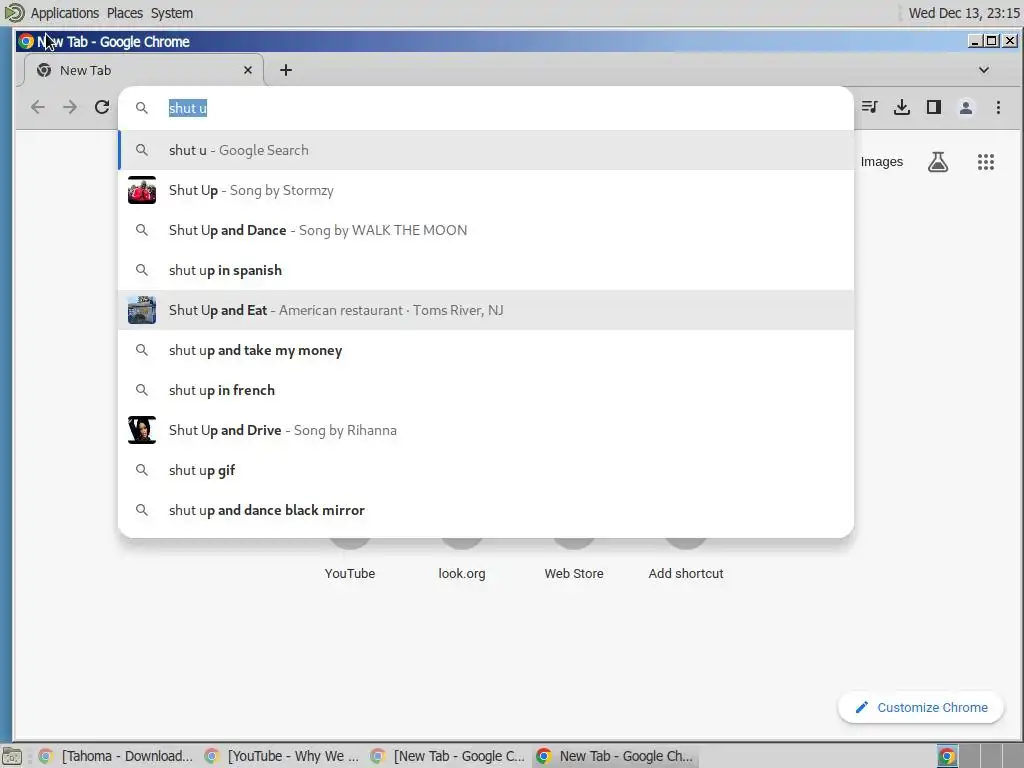Open the Applications menu

[65, 13]
